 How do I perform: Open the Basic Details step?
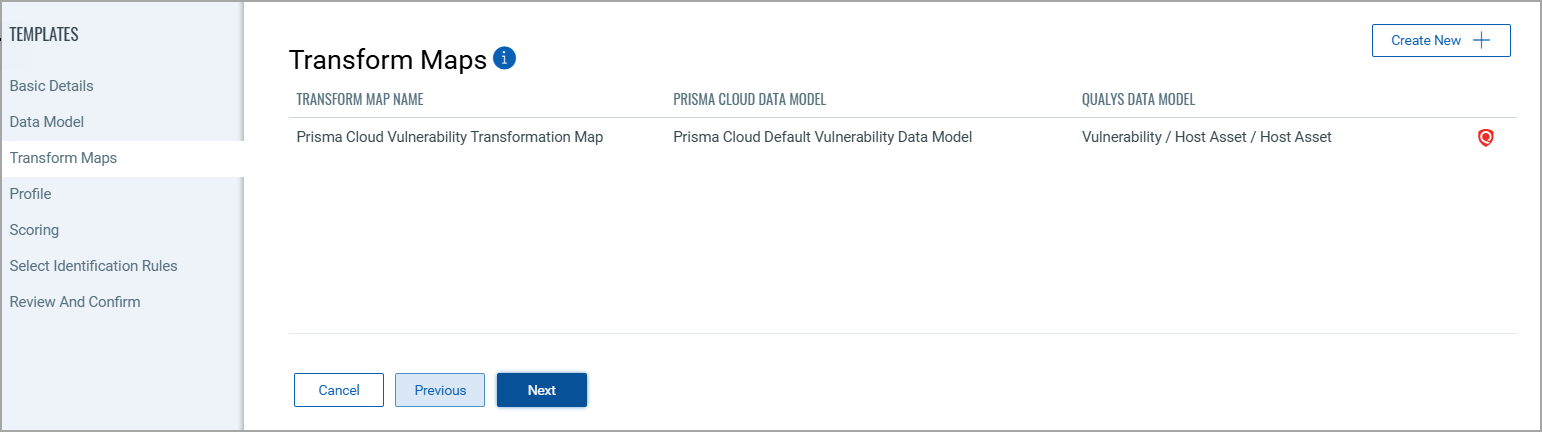(51, 86)
